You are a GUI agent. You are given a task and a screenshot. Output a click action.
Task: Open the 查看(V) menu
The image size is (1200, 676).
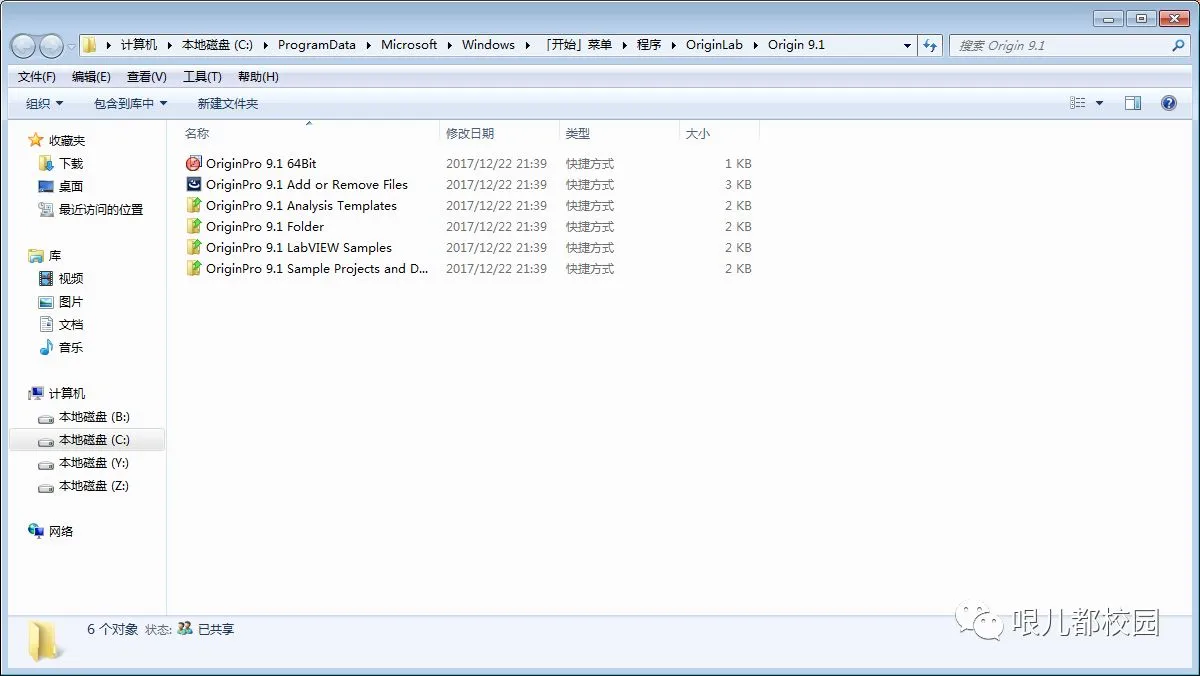[147, 76]
